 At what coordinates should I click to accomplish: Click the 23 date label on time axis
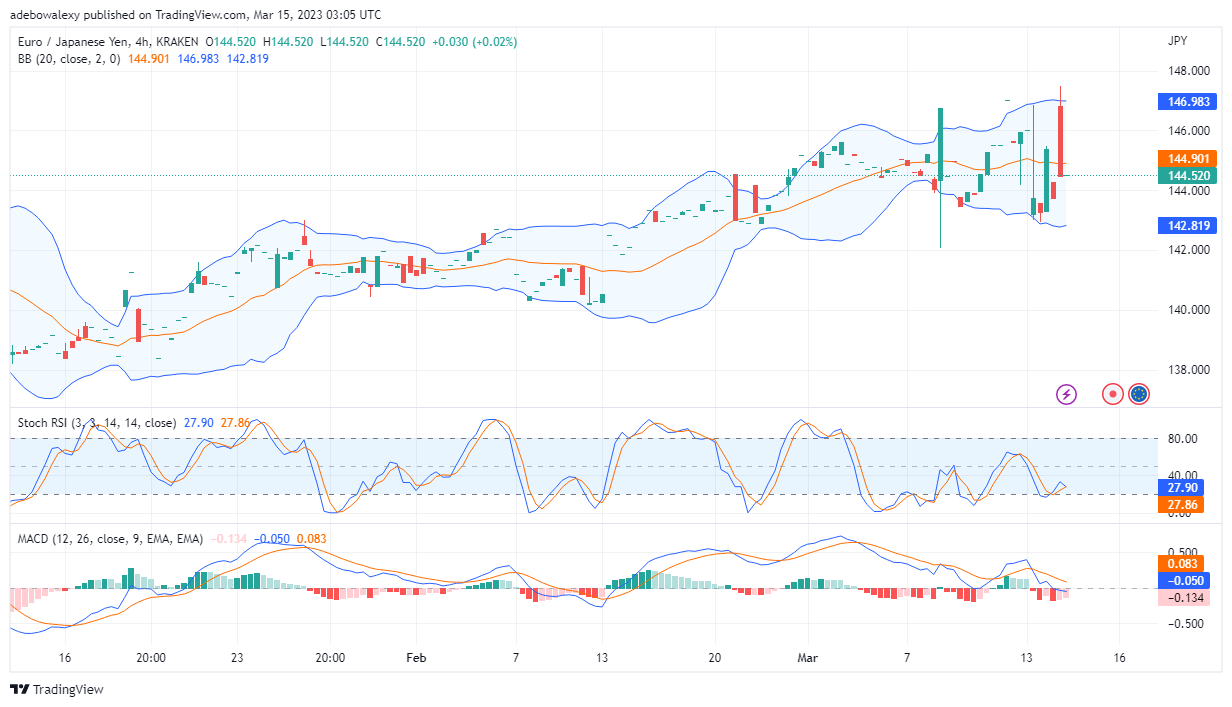[x=237, y=658]
